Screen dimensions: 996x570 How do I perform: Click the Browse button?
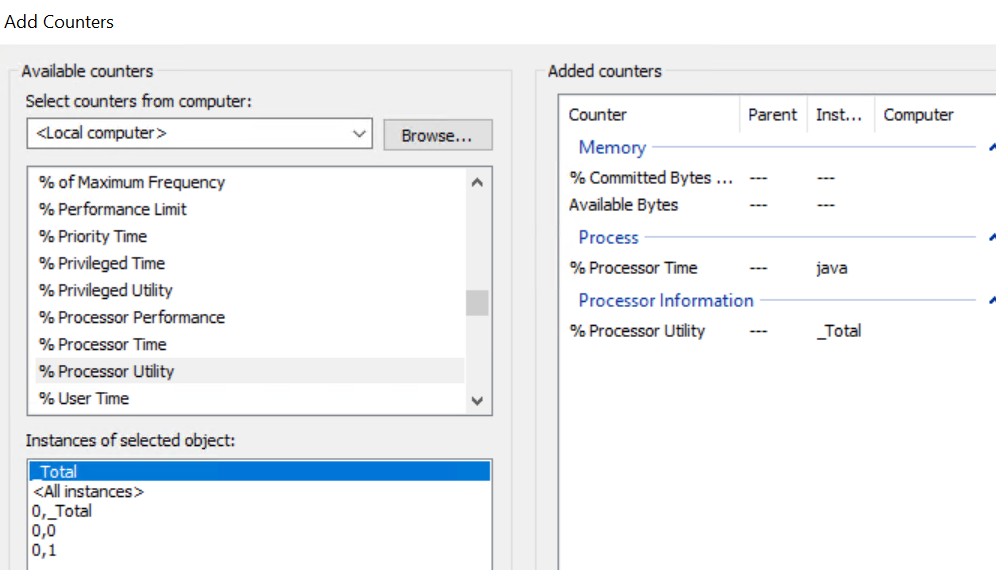437,135
